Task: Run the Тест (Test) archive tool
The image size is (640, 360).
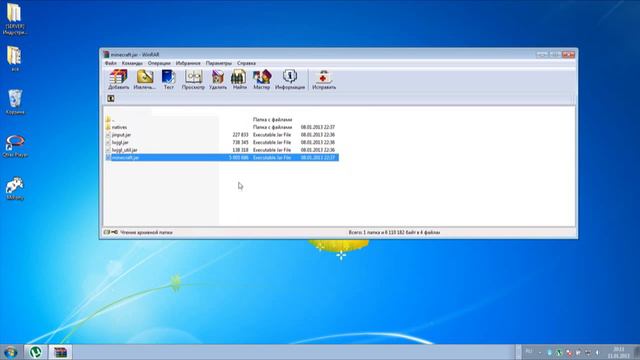Action: (168, 80)
